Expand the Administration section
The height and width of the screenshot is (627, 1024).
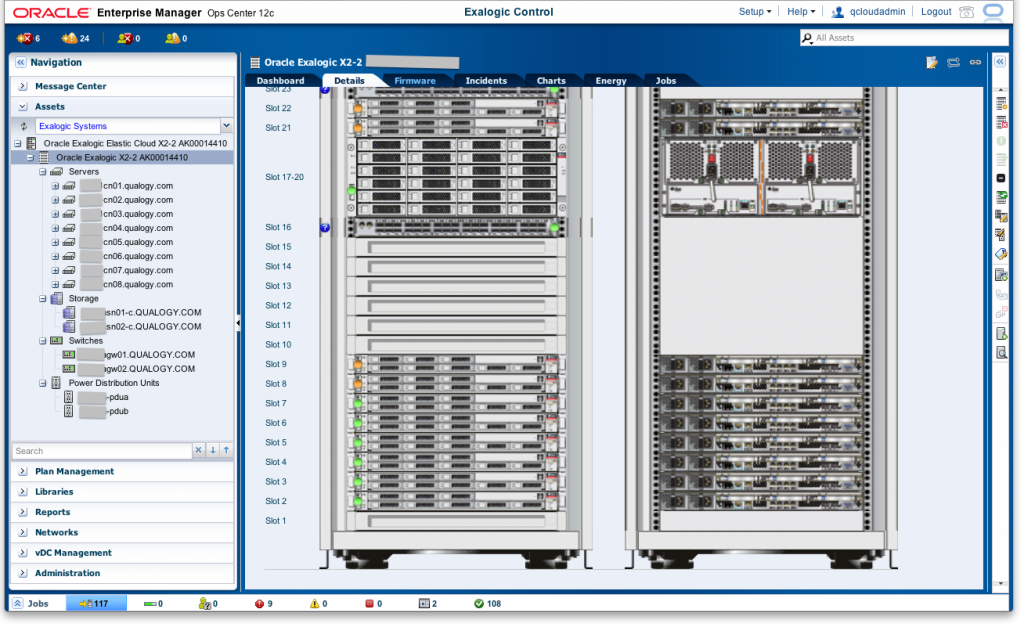pos(23,573)
